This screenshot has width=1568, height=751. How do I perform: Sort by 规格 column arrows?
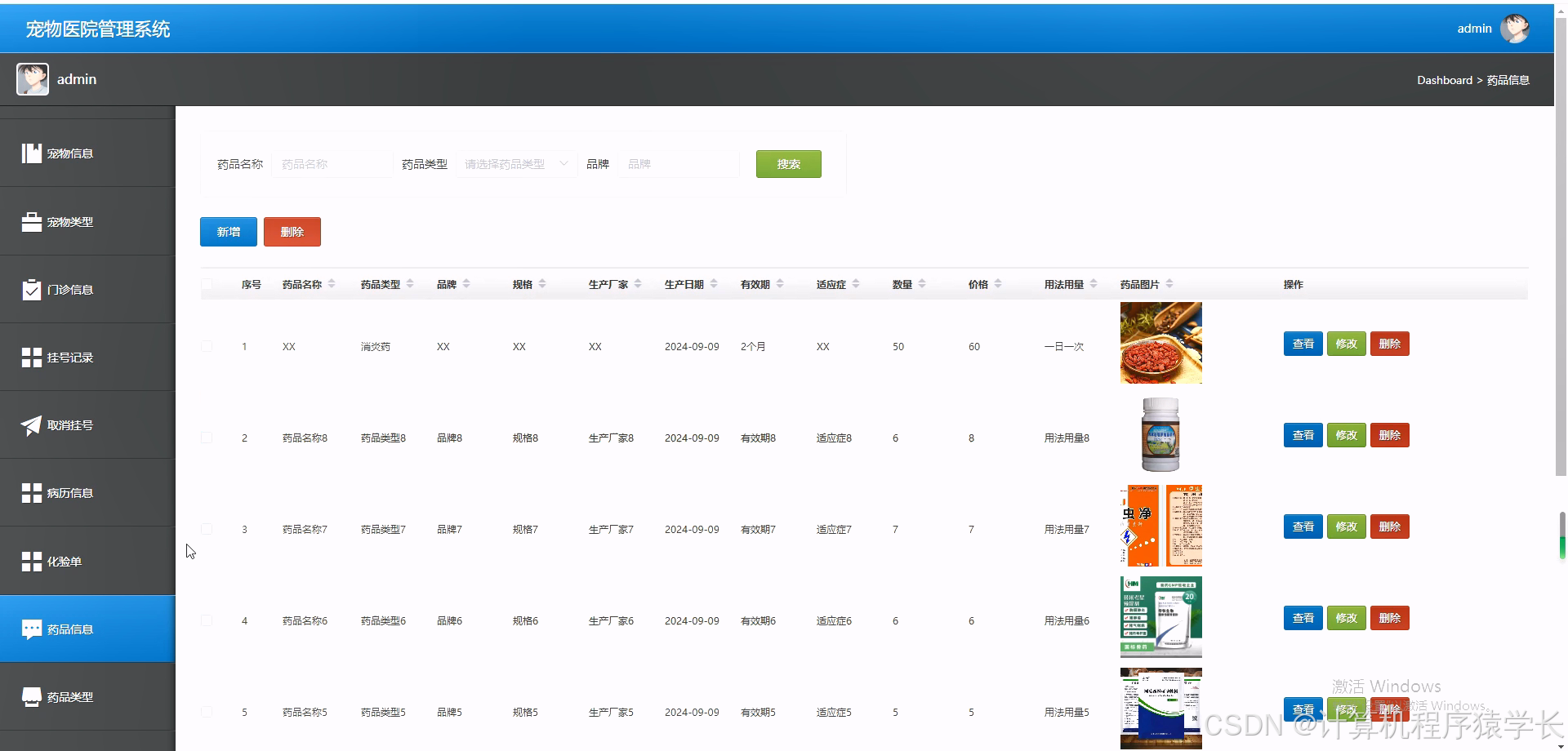542,284
